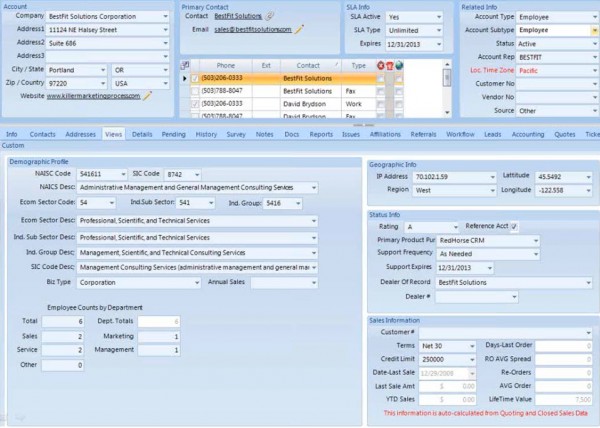Expand the Rating dropdown
This screenshot has width=600, height=428.
455,227
